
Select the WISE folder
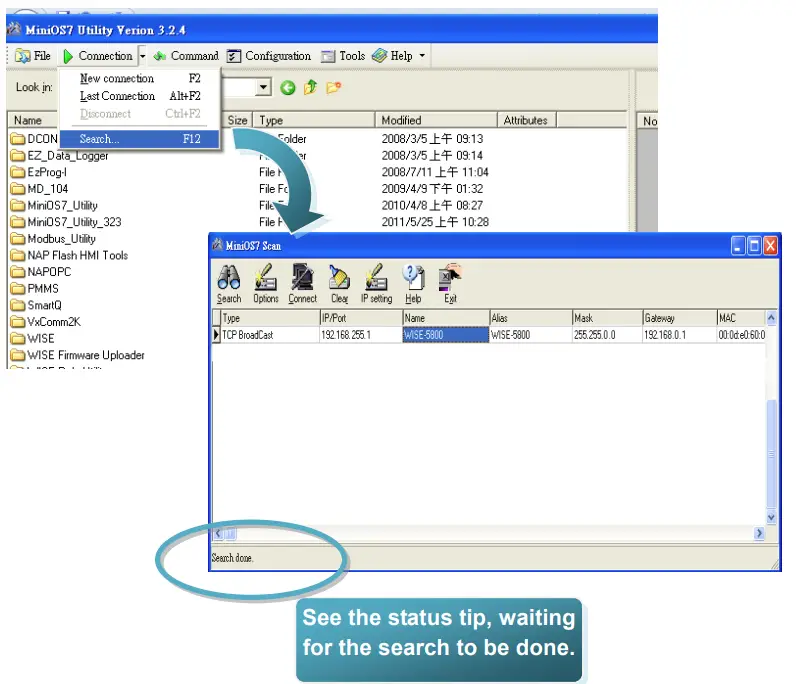pos(33,338)
